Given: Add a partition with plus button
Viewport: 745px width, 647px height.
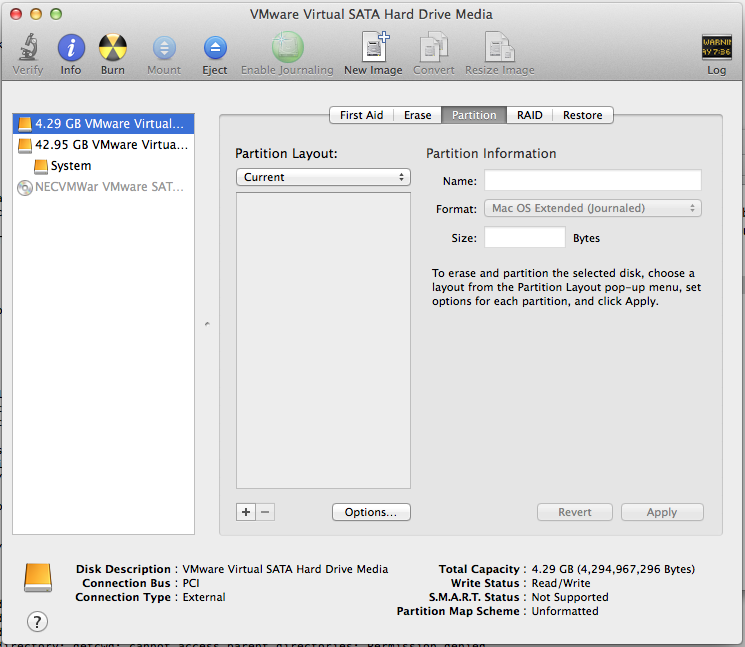Looking at the screenshot, I should pyautogui.click(x=246, y=512).
